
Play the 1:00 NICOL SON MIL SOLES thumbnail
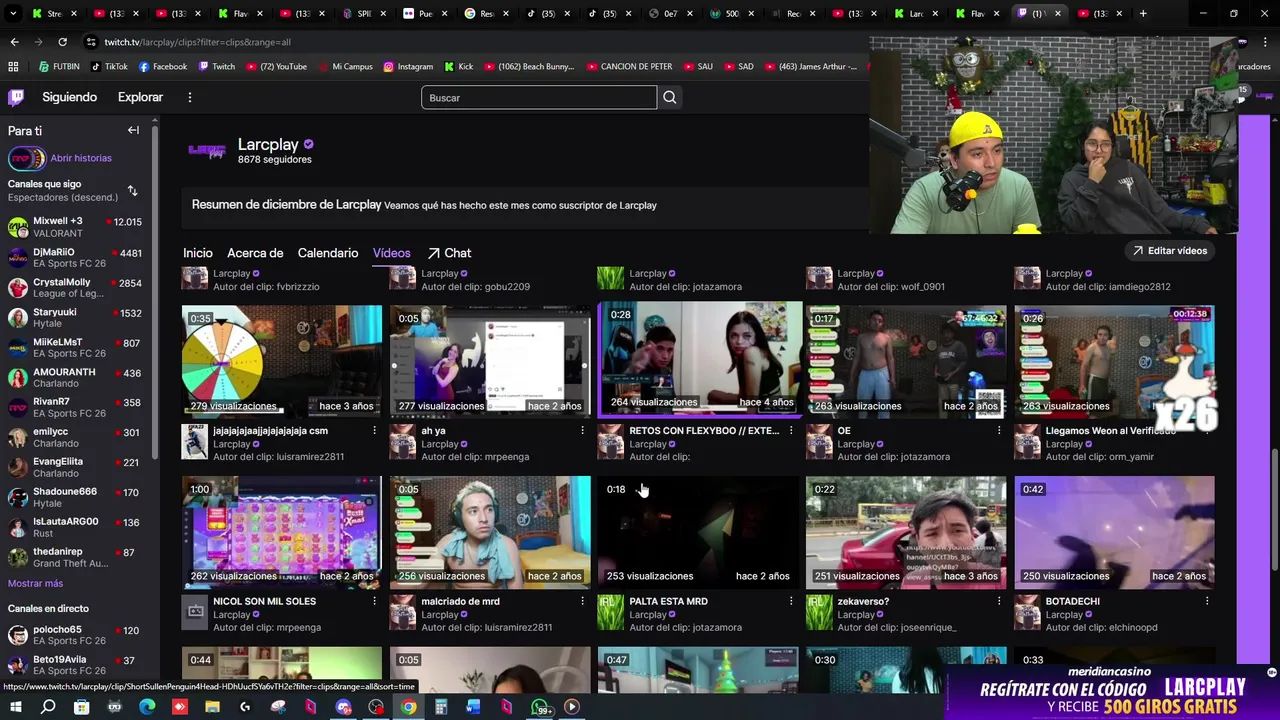tap(282, 531)
